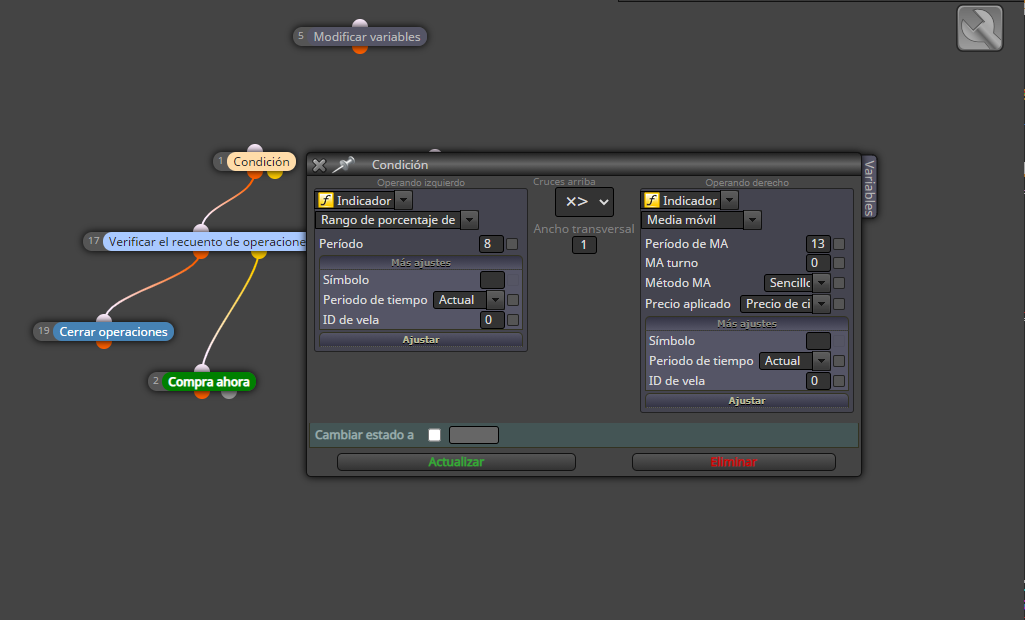The width and height of the screenshot is (1025, 620).
Task: Open Rango de porcentaje de indicator dropdown
Action: click(469, 220)
